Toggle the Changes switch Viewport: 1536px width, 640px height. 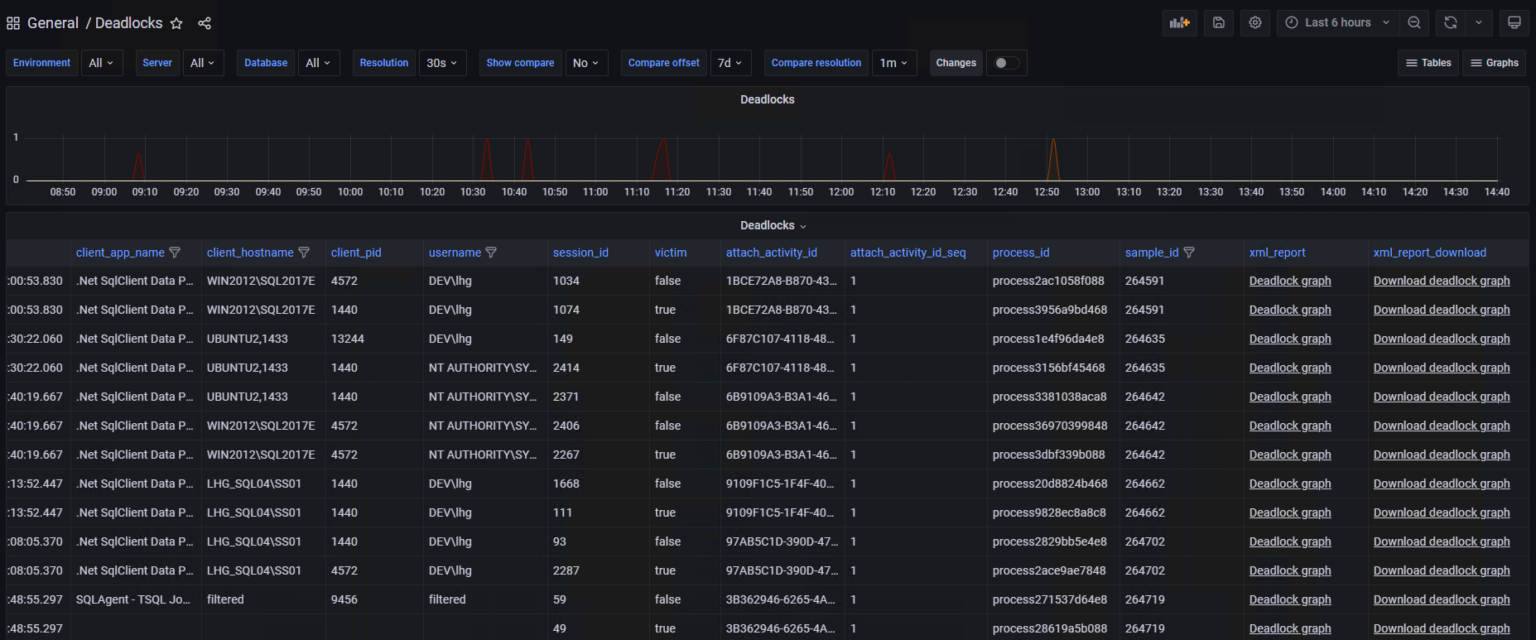[1006, 63]
